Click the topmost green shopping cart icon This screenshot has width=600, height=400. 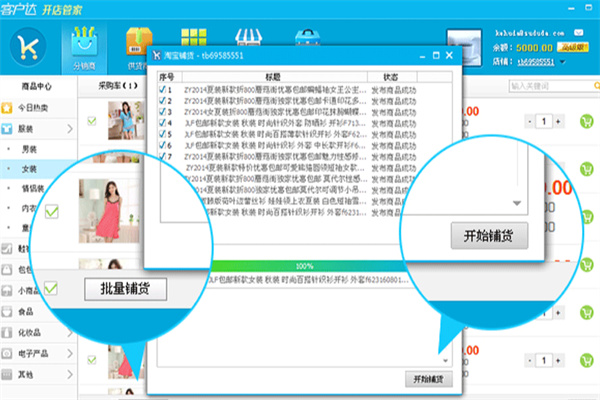click(587, 122)
